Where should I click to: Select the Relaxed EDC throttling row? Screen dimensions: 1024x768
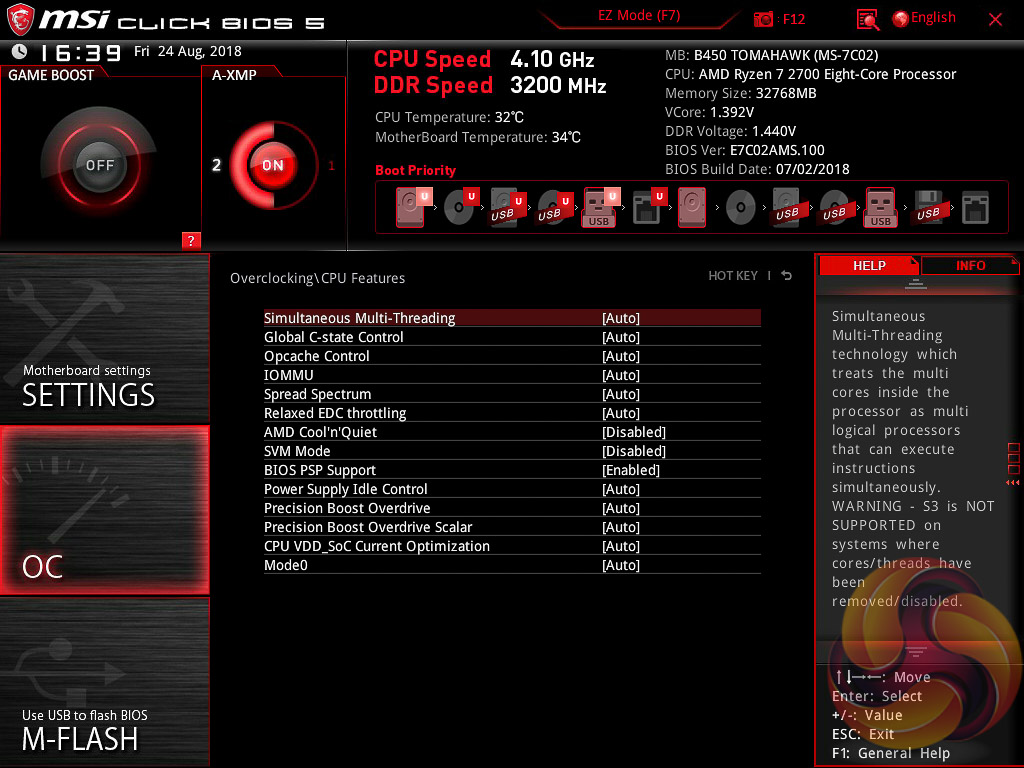[512, 413]
